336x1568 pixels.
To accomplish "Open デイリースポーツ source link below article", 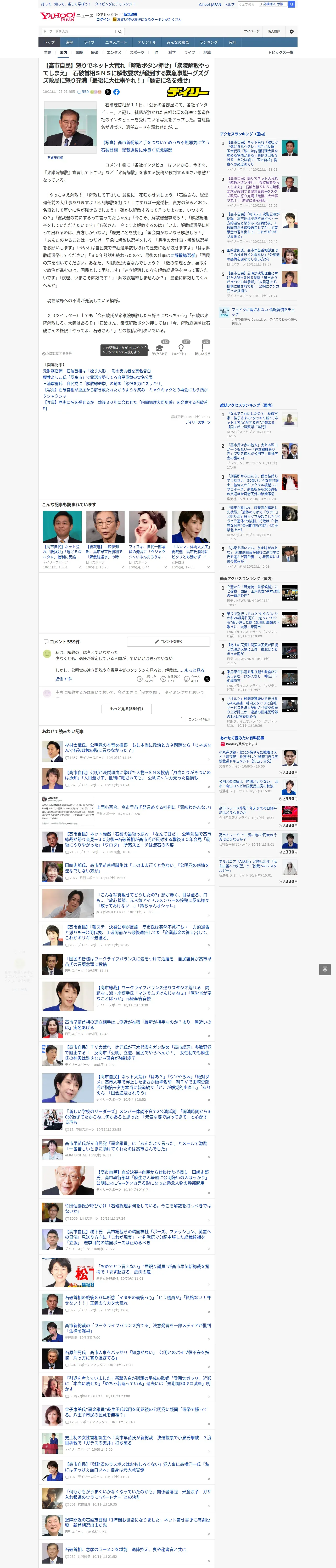I will 198,422.
